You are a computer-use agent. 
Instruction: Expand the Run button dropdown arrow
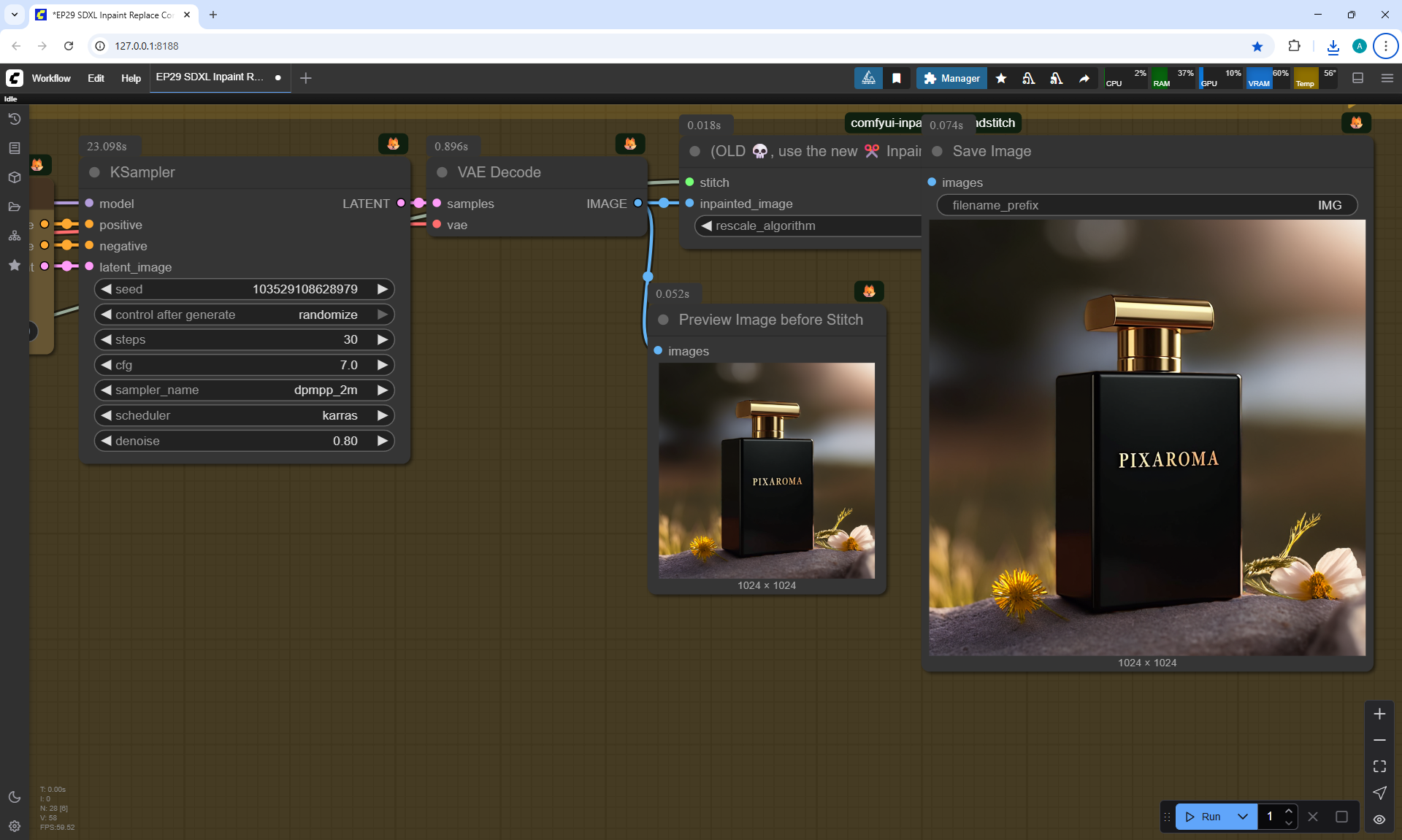1243,817
